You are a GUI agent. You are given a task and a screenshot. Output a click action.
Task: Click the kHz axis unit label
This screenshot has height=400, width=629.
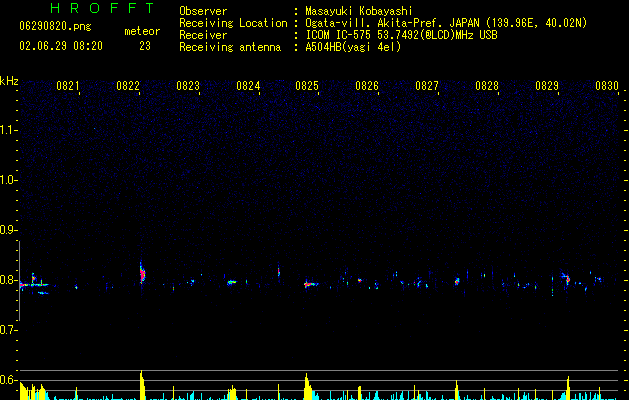[9, 81]
